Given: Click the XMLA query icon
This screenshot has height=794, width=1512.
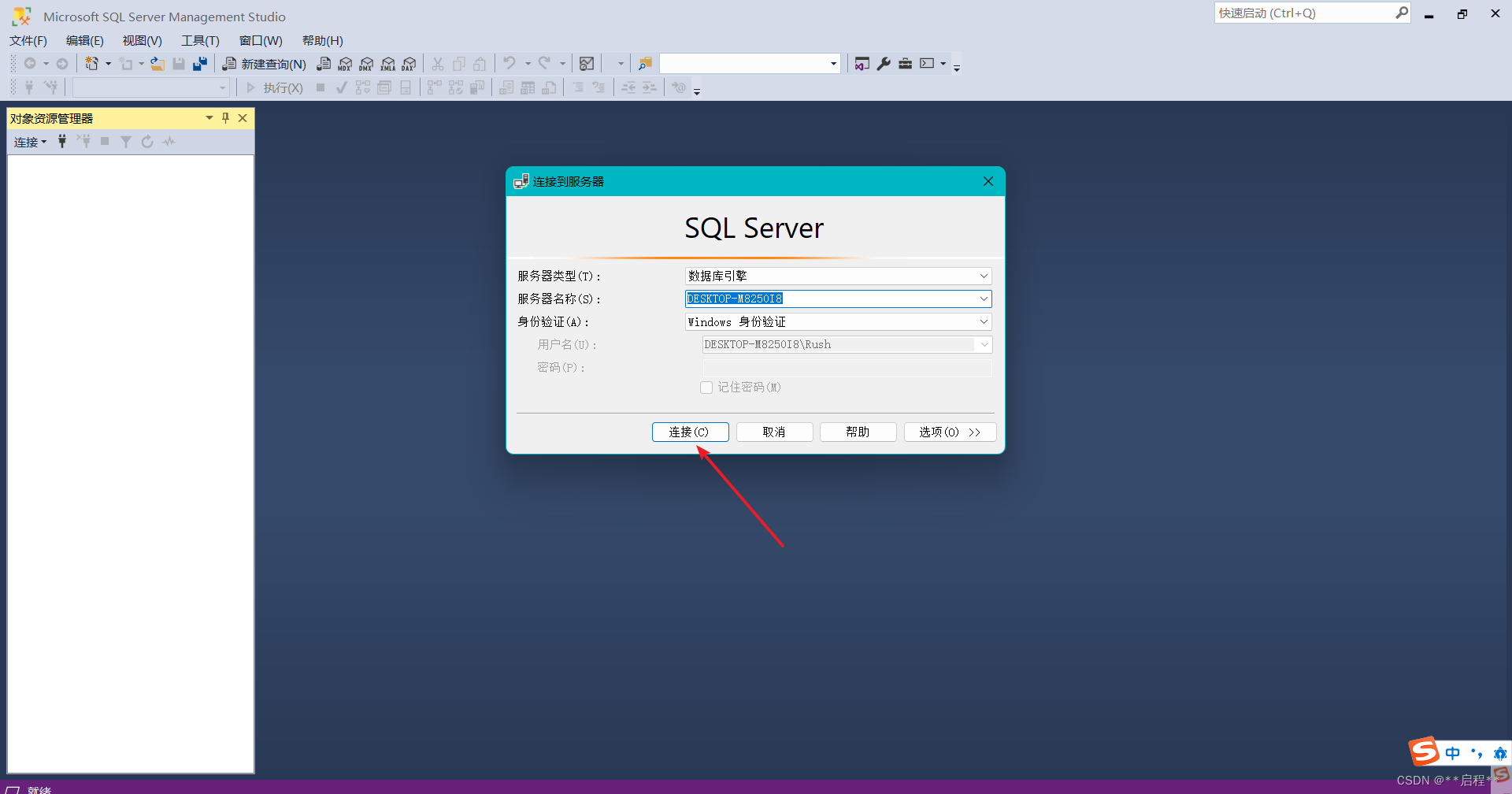Looking at the screenshot, I should [387, 64].
